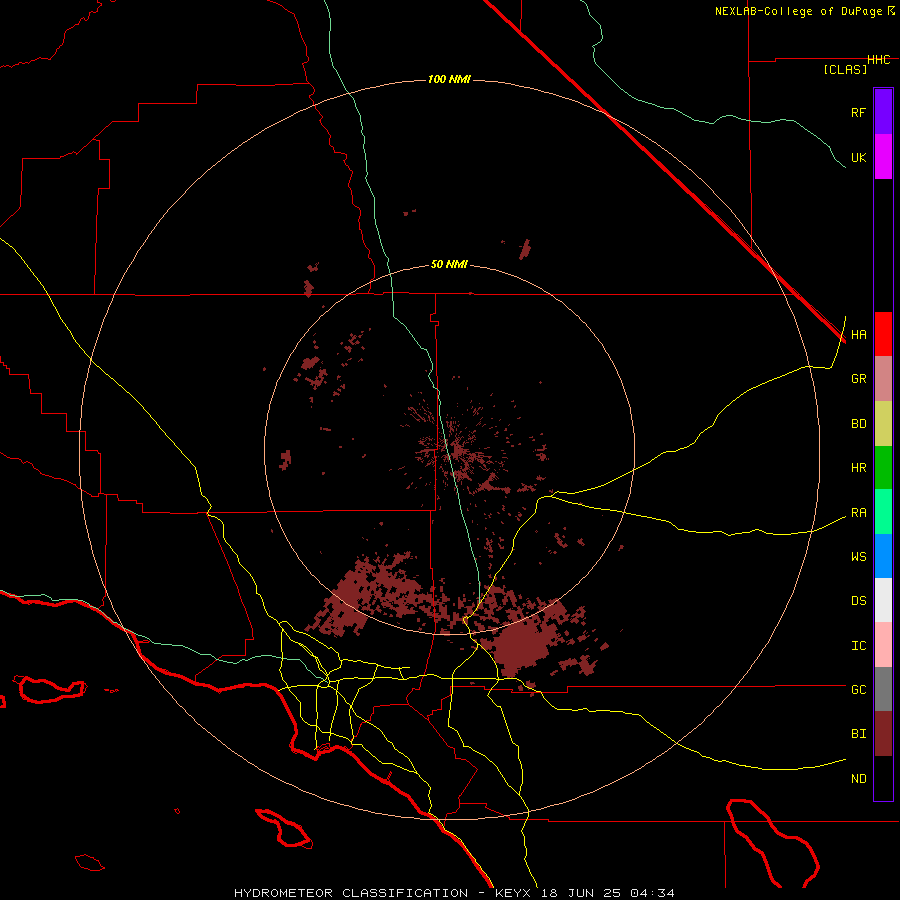Click the KEYX radar site identifier
This screenshot has height=900, width=900.
click(x=513, y=893)
